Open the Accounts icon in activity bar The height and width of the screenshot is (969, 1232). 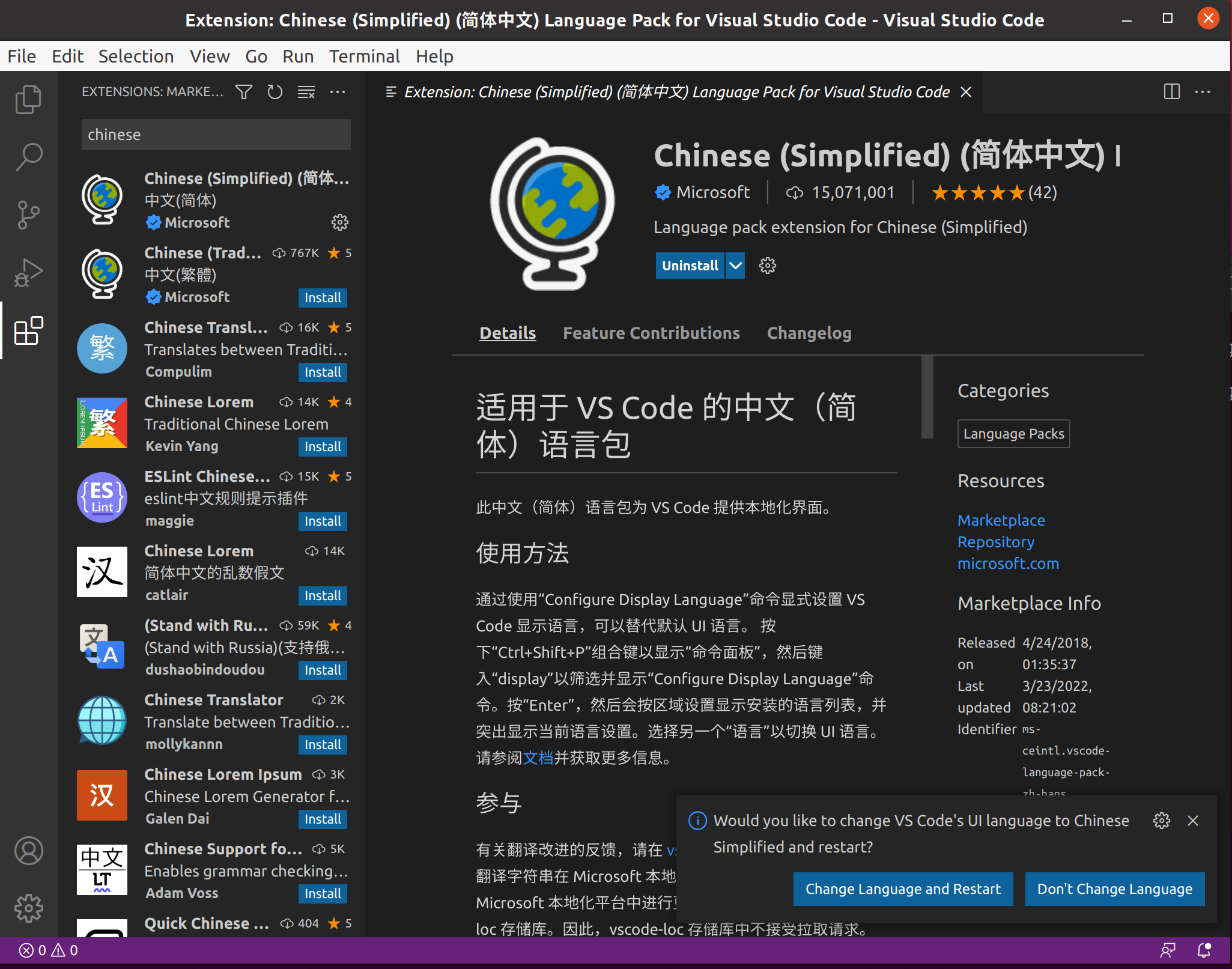(x=28, y=851)
